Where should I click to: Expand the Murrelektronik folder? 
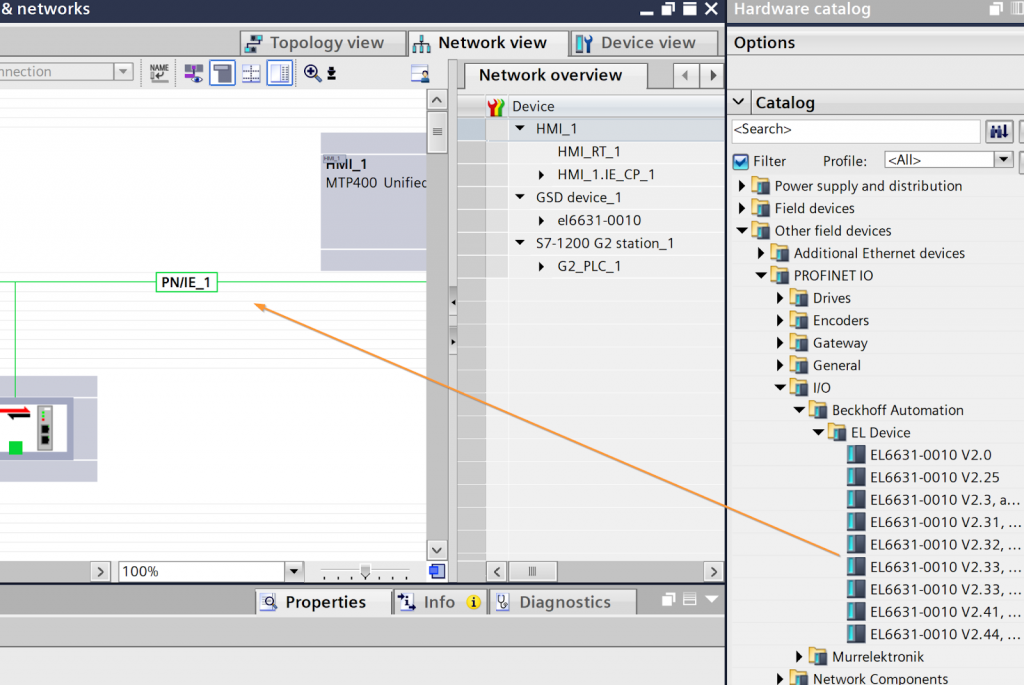coord(800,657)
